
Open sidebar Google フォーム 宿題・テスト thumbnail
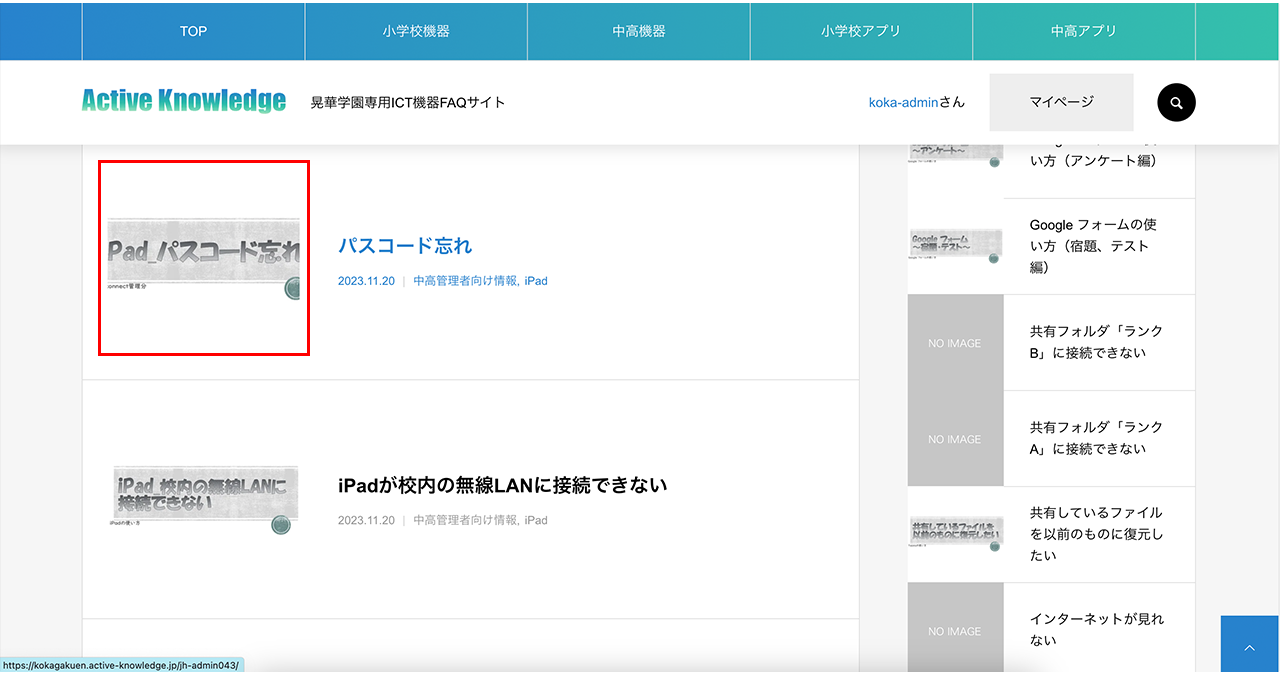(955, 246)
